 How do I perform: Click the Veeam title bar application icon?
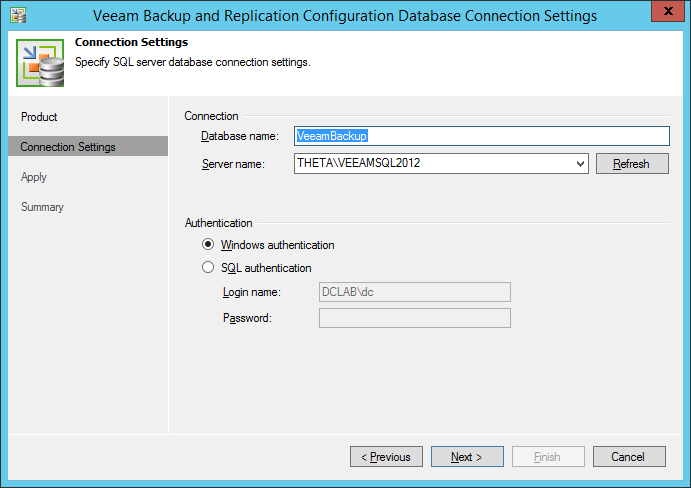pyautogui.click(x=18, y=15)
